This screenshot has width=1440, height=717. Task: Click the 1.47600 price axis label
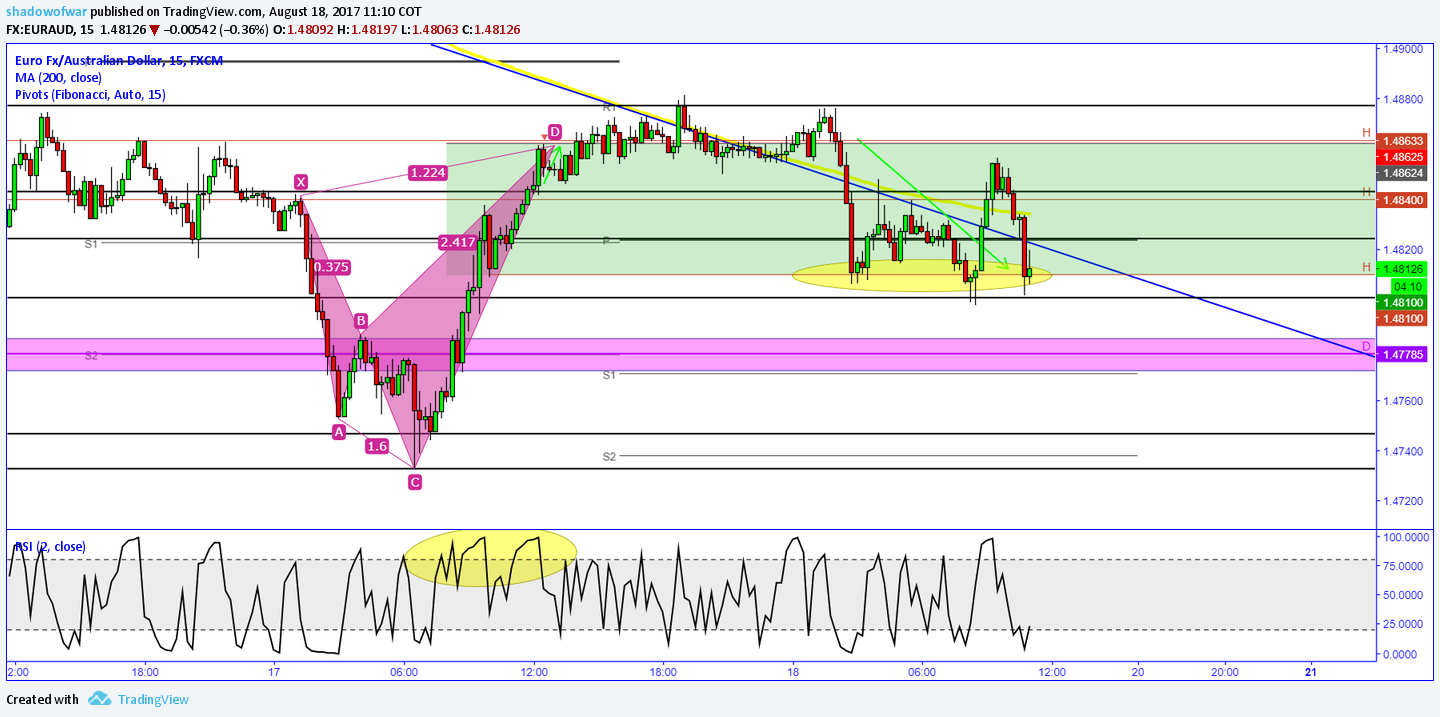click(1404, 401)
